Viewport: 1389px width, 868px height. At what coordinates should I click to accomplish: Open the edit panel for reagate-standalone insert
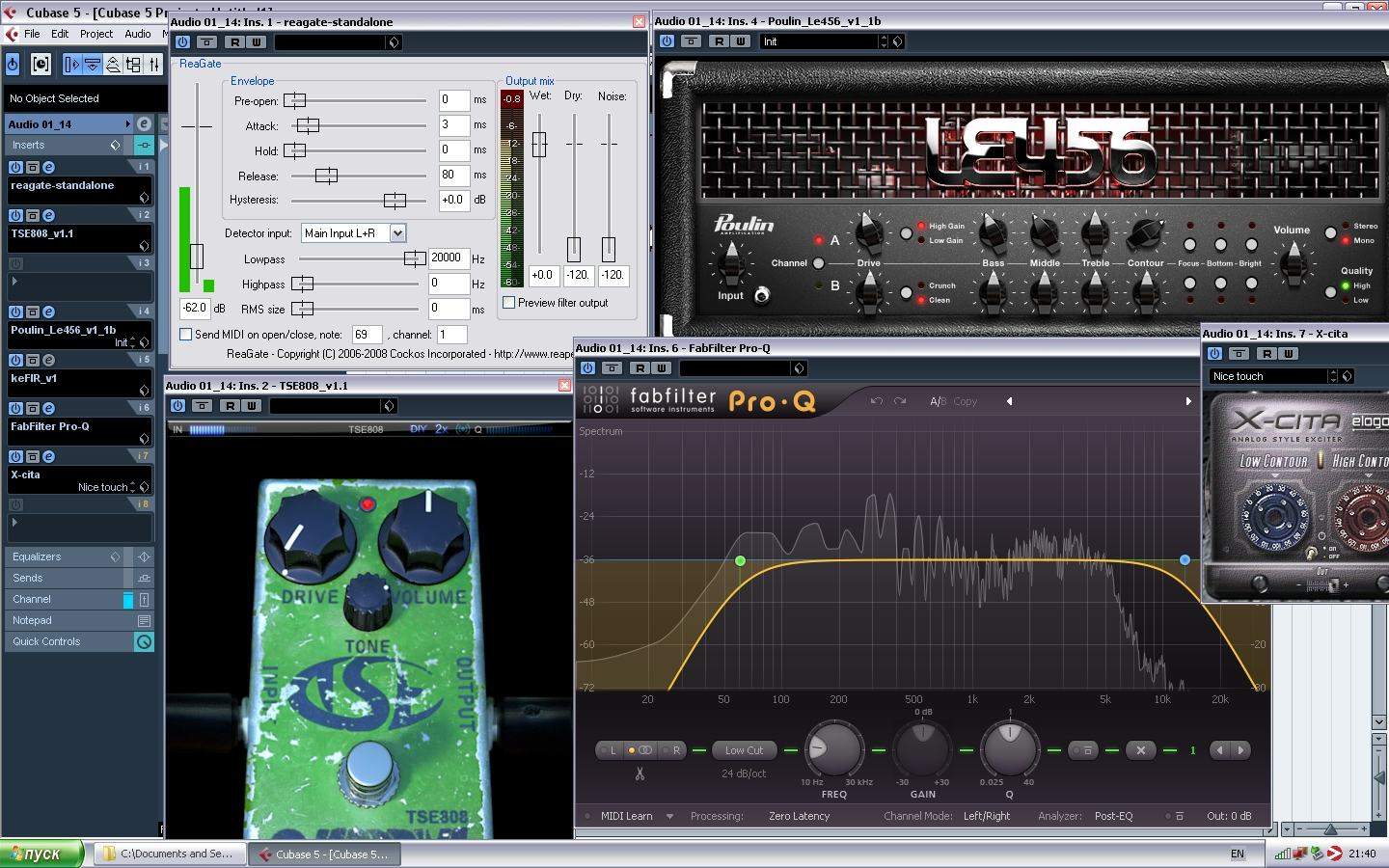pos(47,168)
